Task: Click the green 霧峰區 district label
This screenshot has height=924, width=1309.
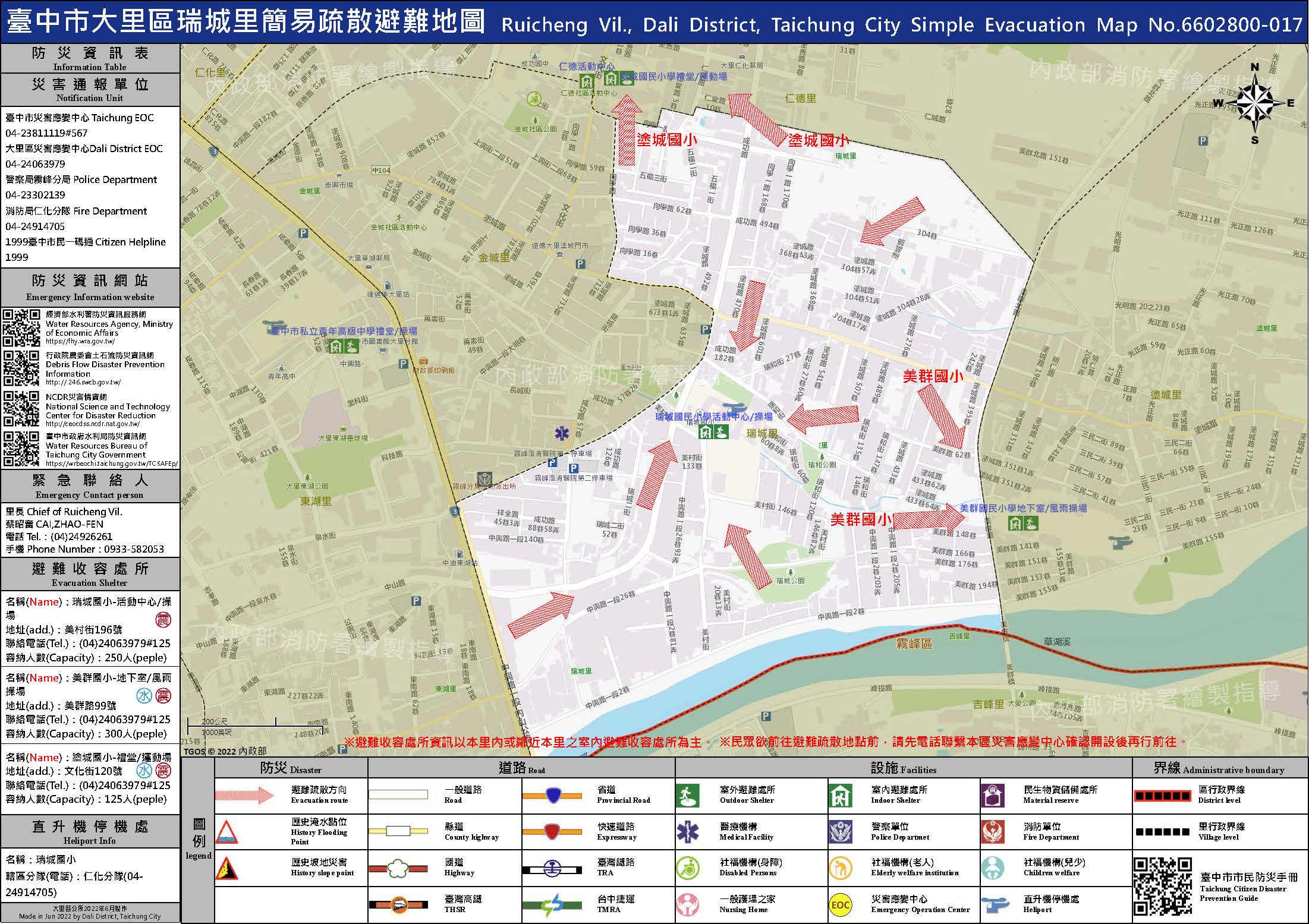Action: [x=914, y=642]
